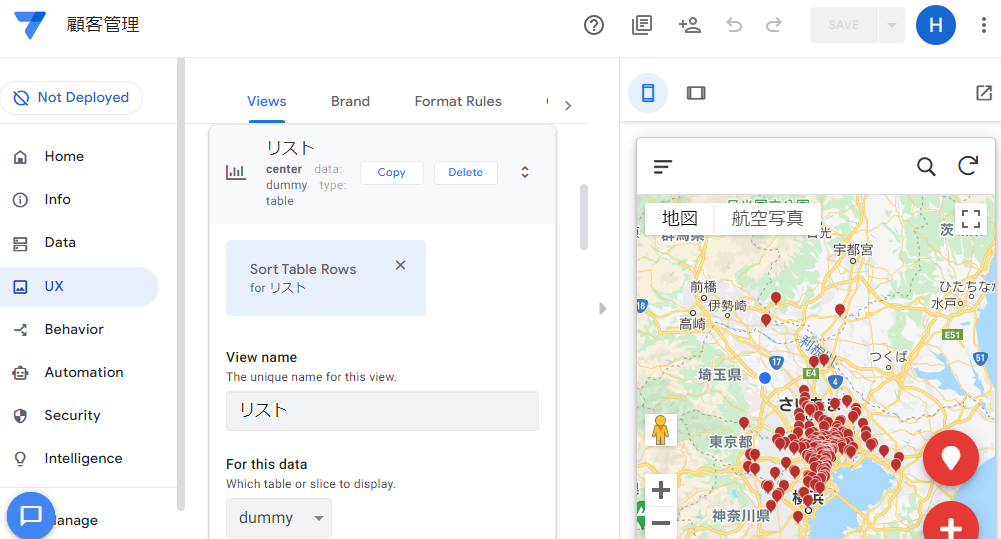This screenshot has width=1001, height=539.
Task: Click the undo arrow icon
Action: click(734, 25)
